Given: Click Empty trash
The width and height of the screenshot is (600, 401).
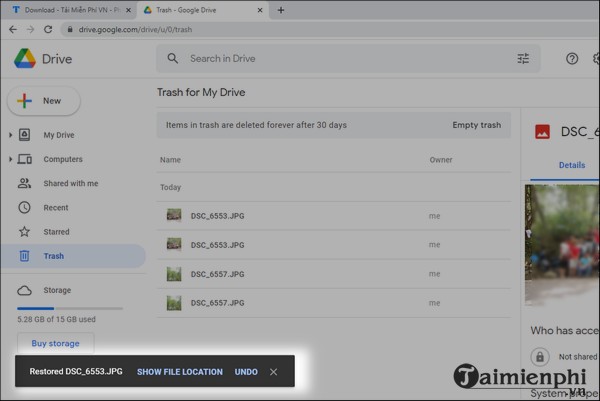Looking at the screenshot, I should [x=476, y=125].
